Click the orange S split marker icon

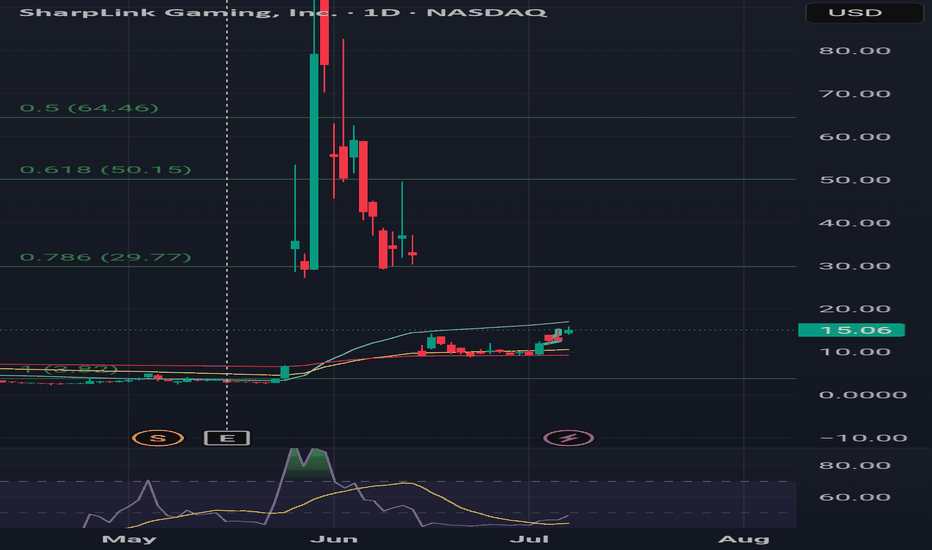(x=158, y=438)
